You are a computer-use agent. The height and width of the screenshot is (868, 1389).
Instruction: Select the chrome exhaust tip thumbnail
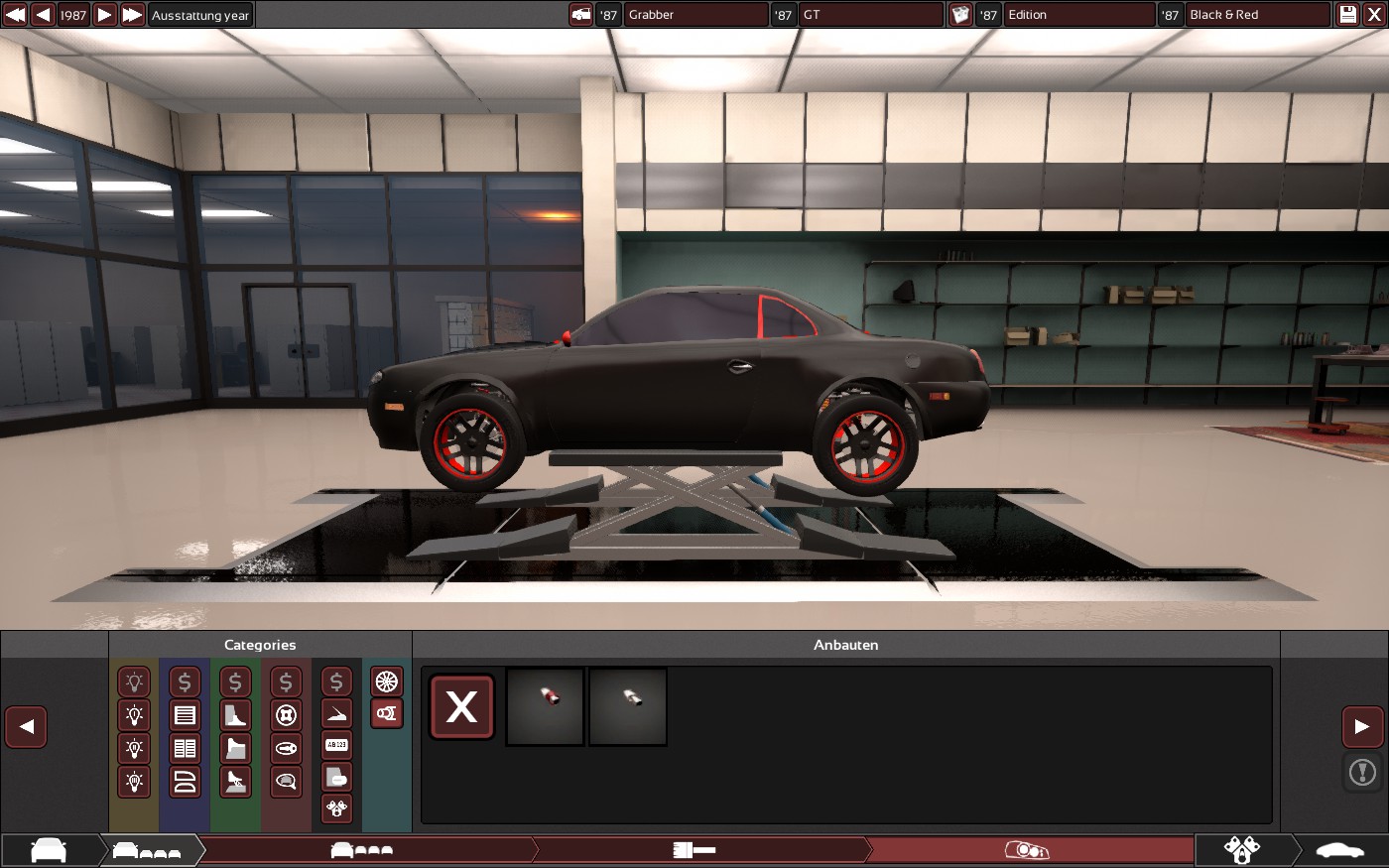pos(628,706)
